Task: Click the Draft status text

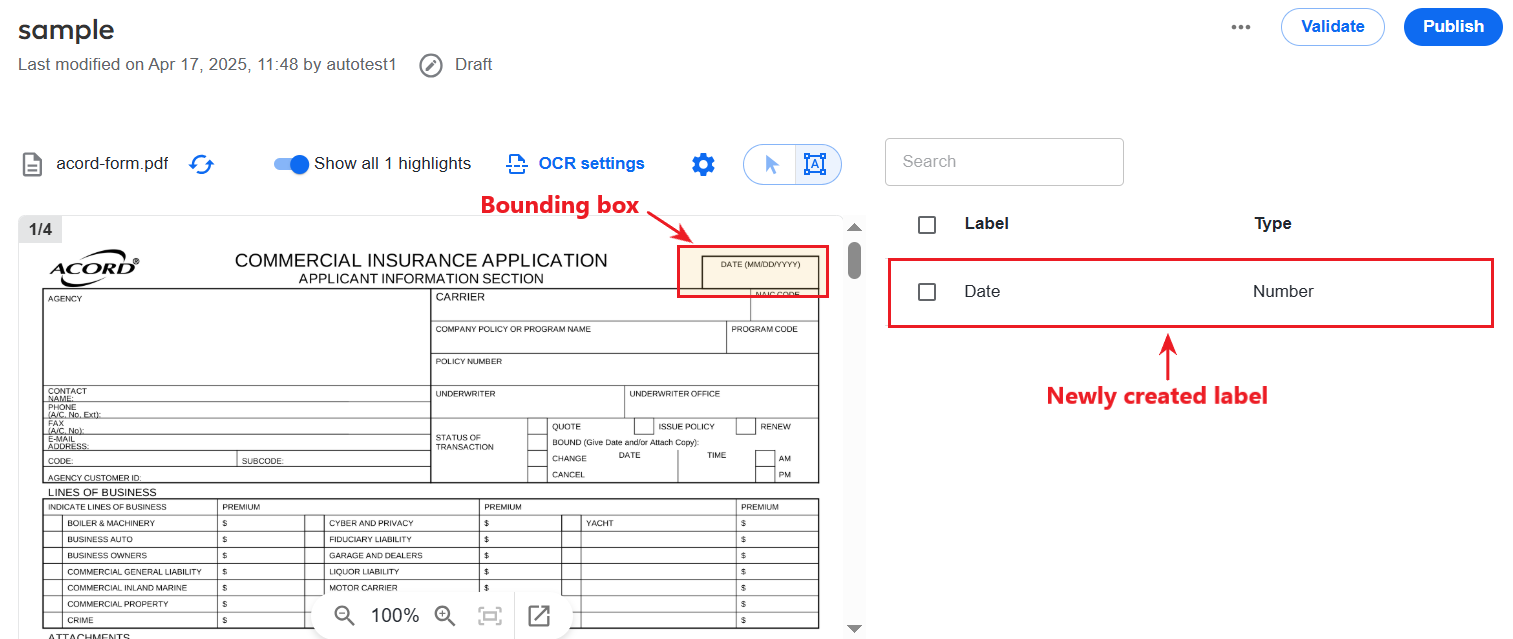Action: (x=473, y=65)
